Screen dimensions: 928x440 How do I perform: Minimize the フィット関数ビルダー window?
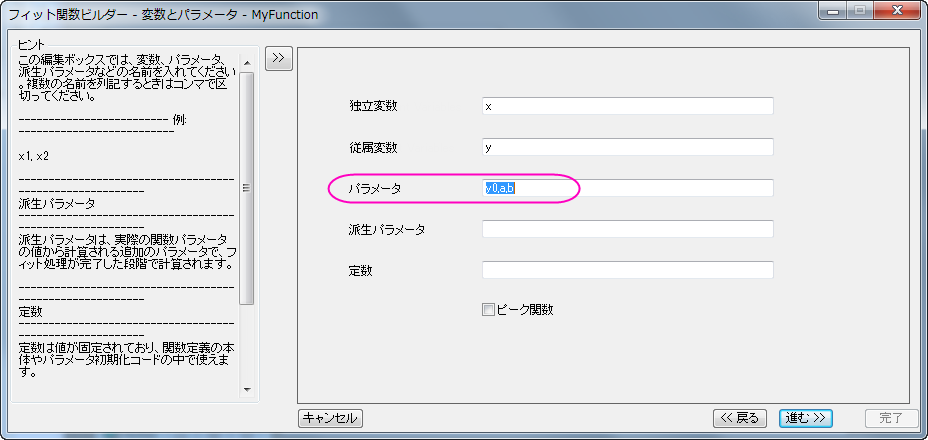pyautogui.click(x=834, y=10)
